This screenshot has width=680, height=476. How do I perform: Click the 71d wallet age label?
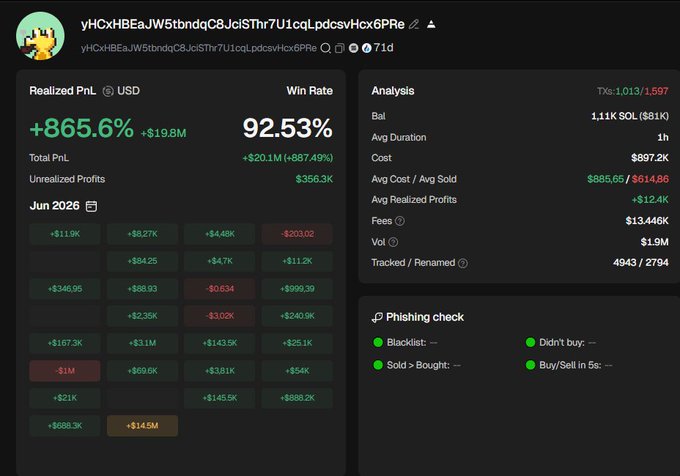point(383,48)
